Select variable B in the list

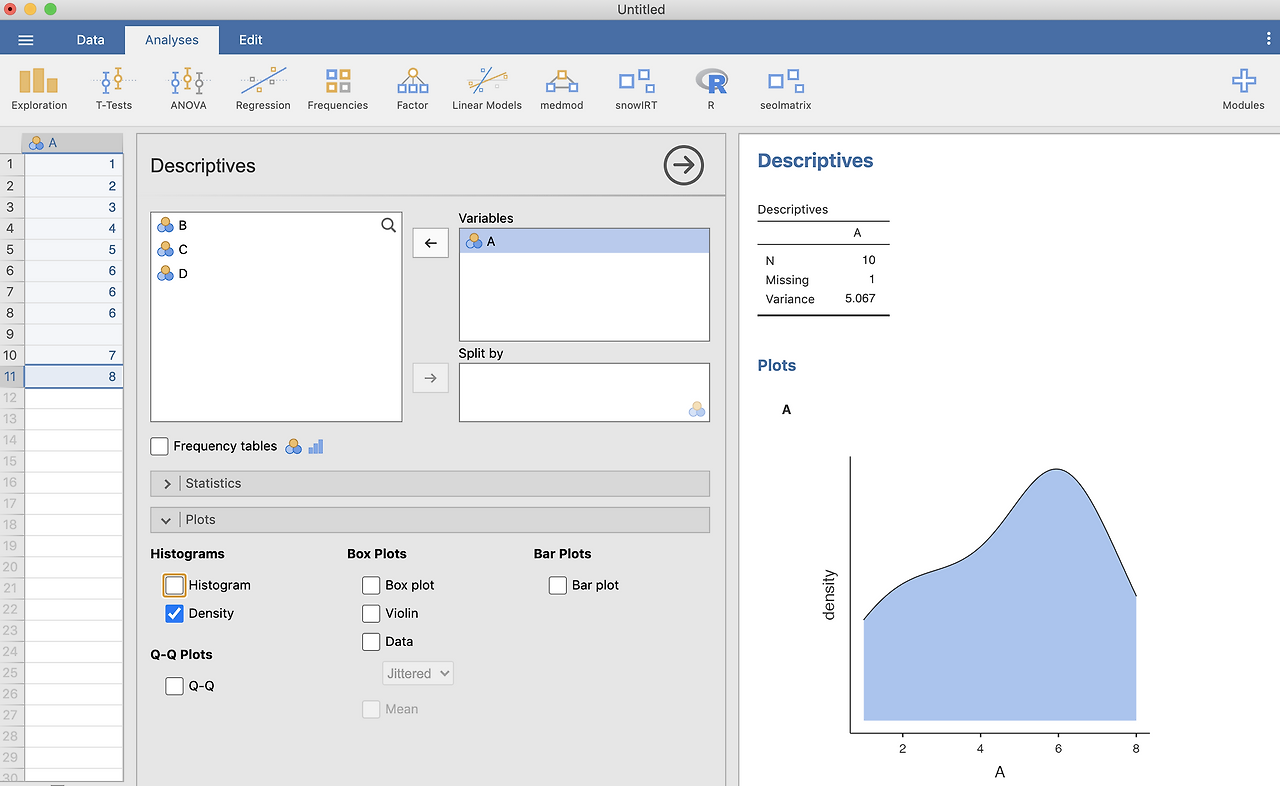[x=276, y=226]
